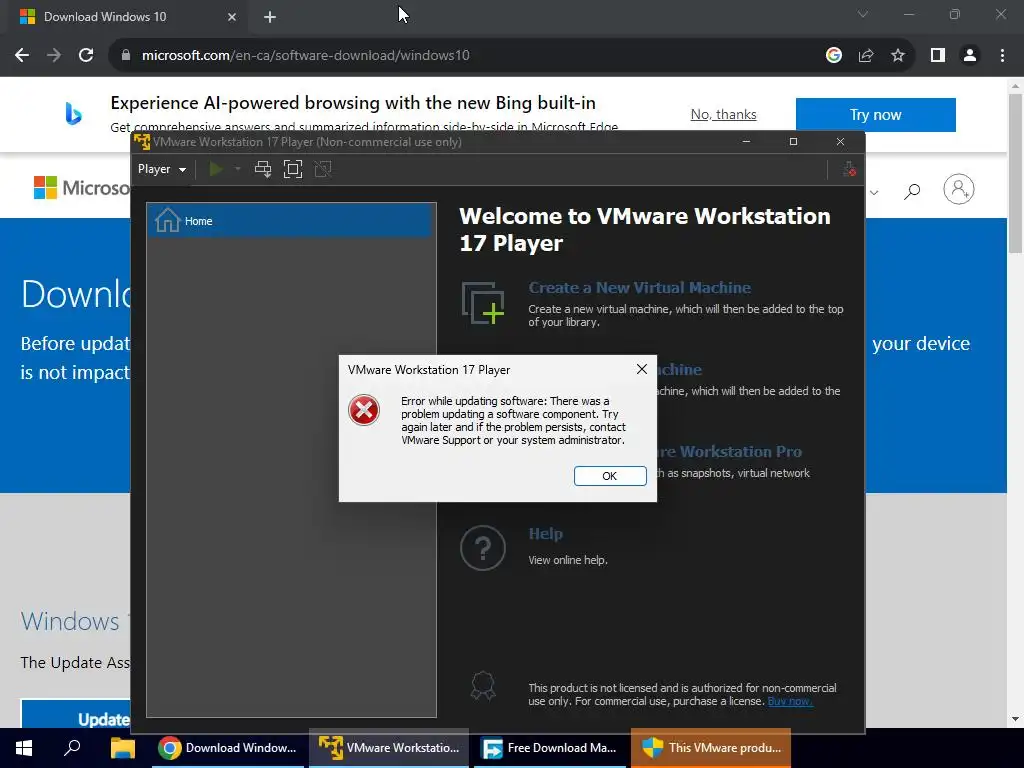The image size is (1024, 768).
Task: Open Chrome three-dot menu
Action: coord(1002,56)
